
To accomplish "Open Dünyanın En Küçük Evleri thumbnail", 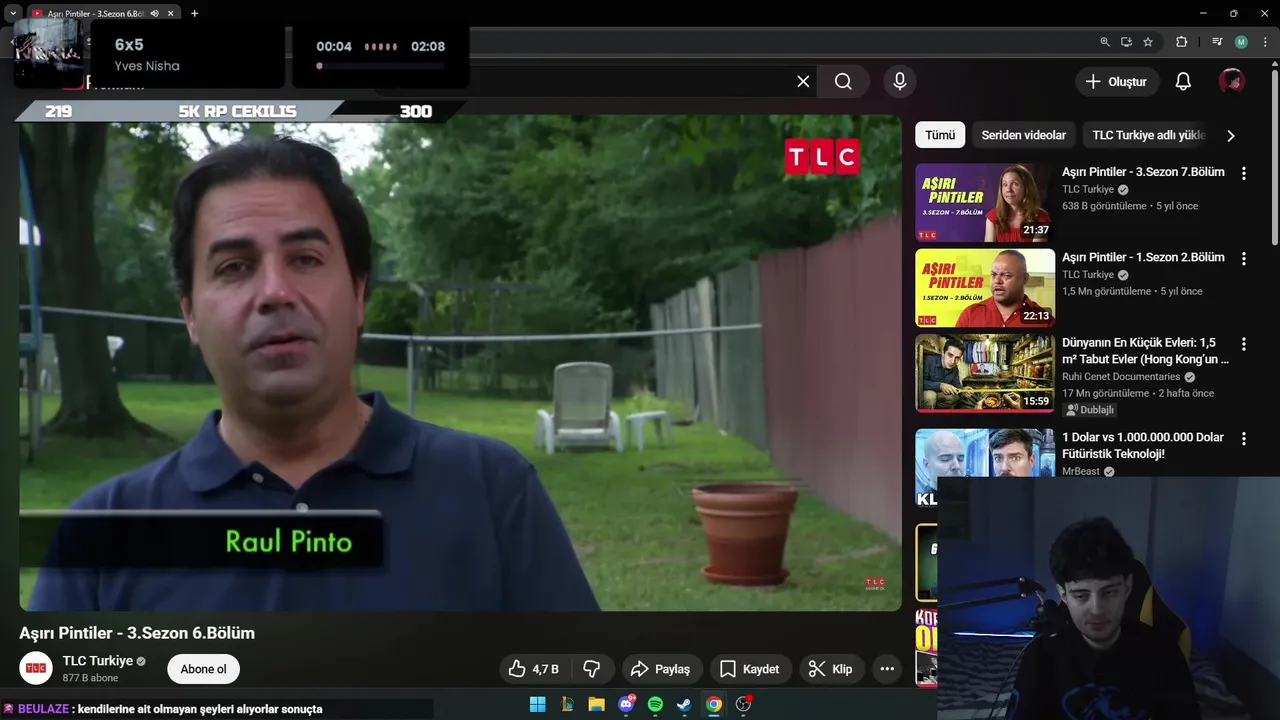I will pyautogui.click(x=985, y=373).
